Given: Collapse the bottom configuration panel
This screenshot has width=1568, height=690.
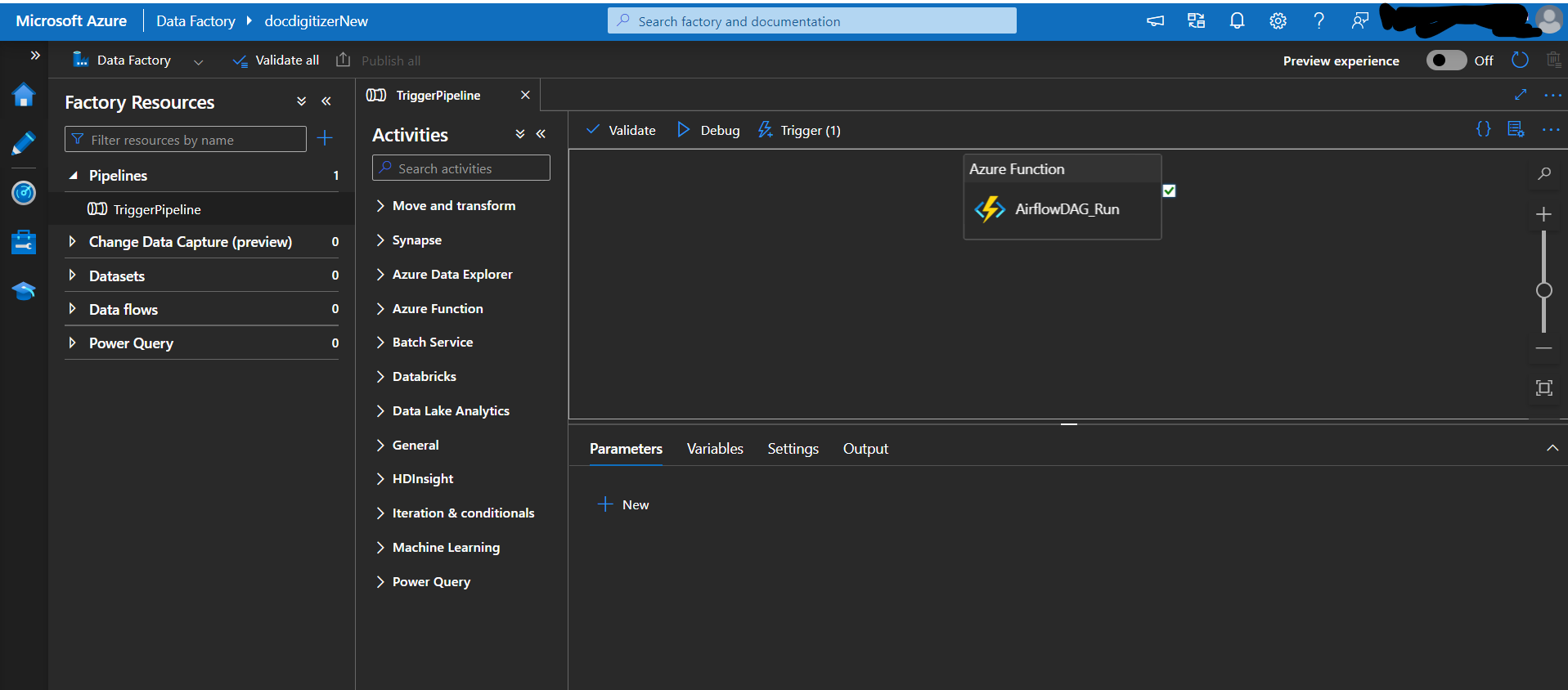Looking at the screenshot, I should tap(1552, 448).
